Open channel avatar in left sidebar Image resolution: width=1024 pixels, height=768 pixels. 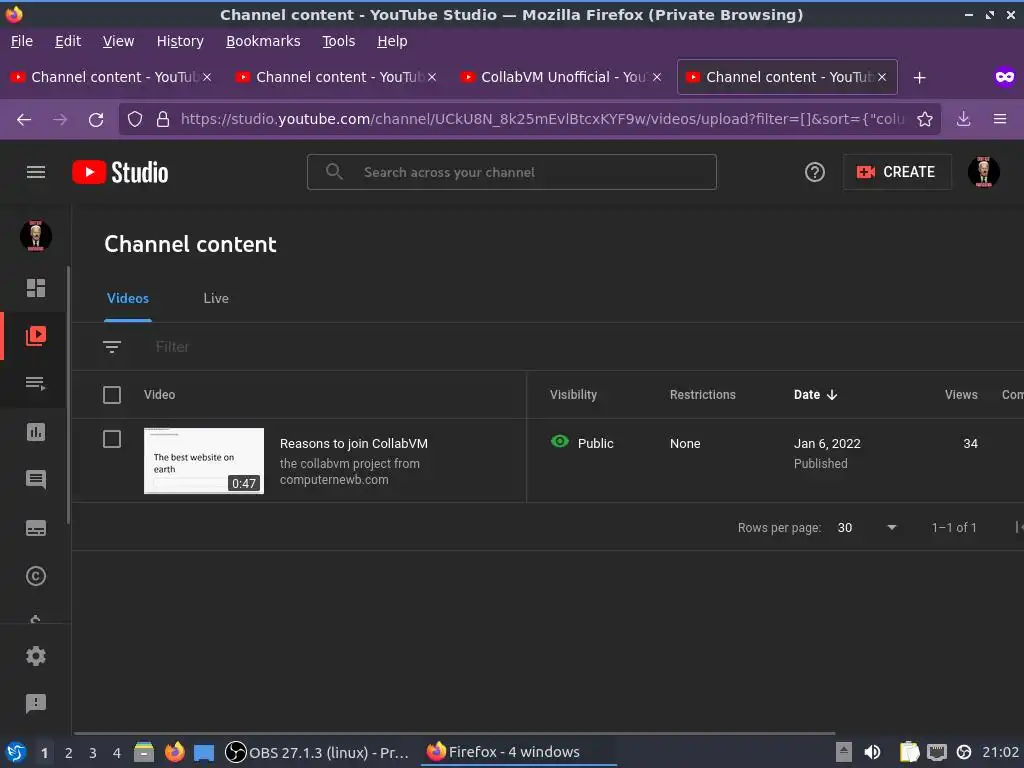(36, 236)
